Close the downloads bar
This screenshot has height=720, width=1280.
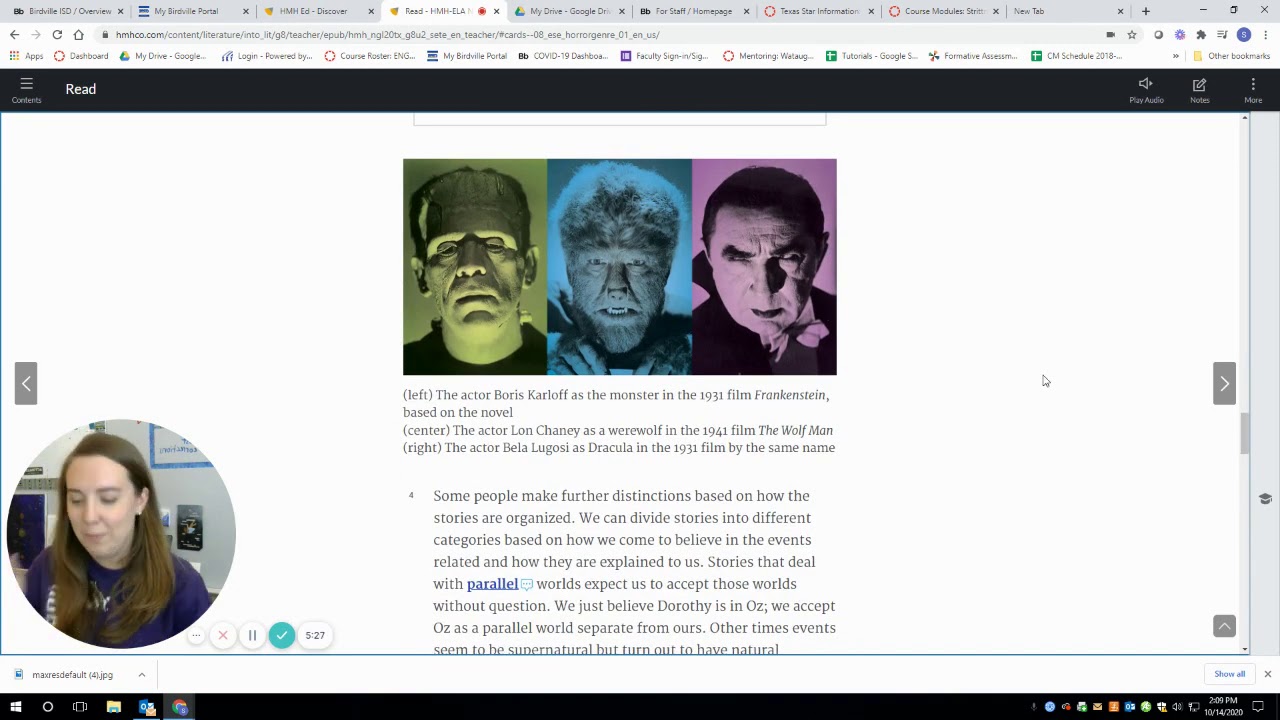[x=1267, y=674]
